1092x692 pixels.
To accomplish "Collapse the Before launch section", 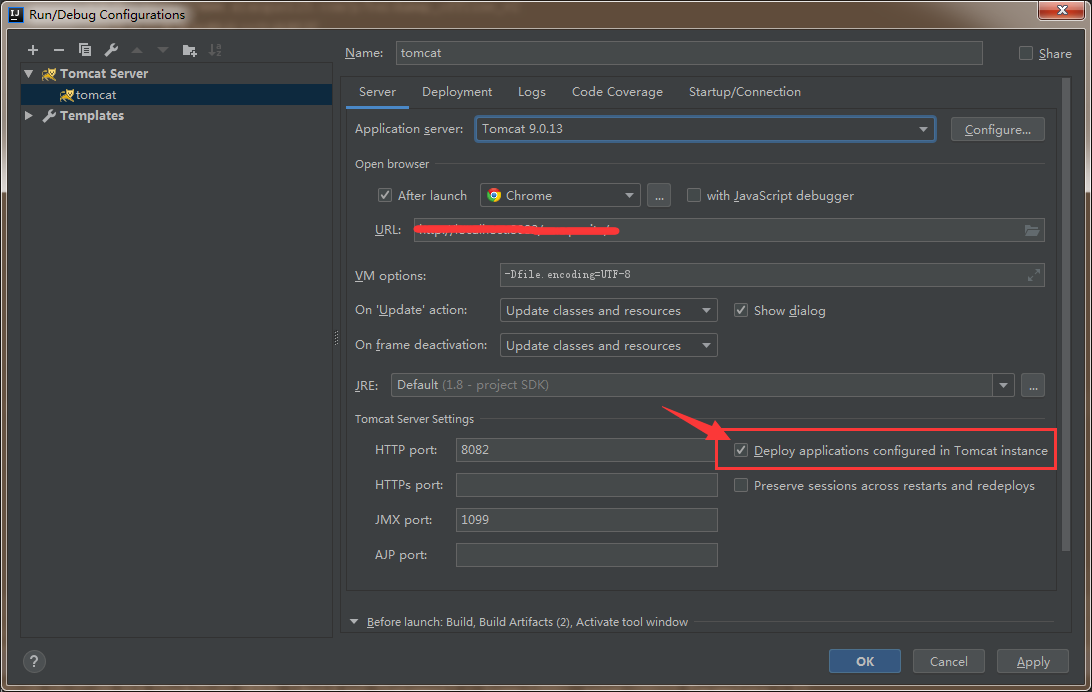I will point(354,622).
